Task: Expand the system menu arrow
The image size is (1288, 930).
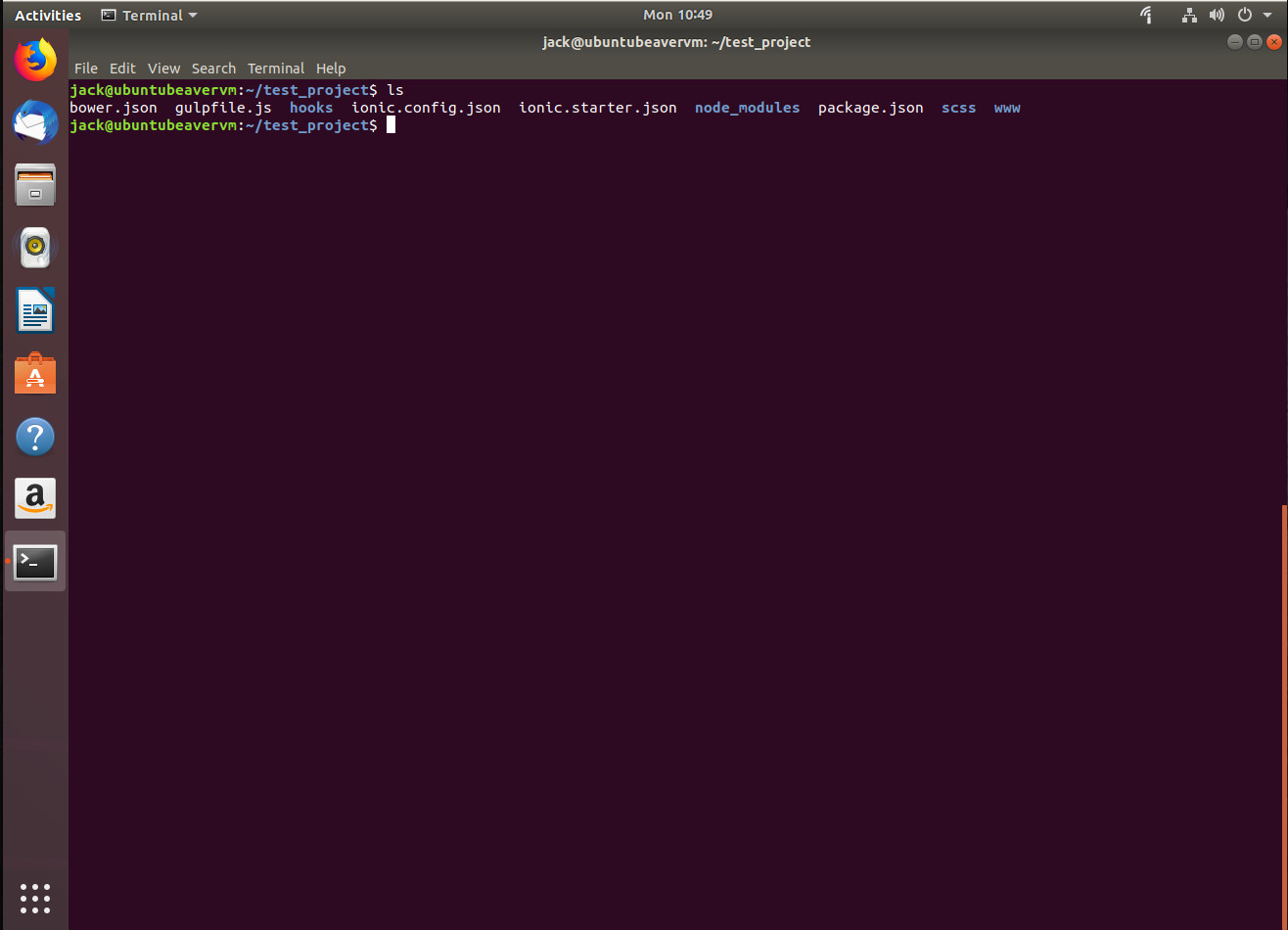Action: pyautogui.click(x=1267, y=16)
